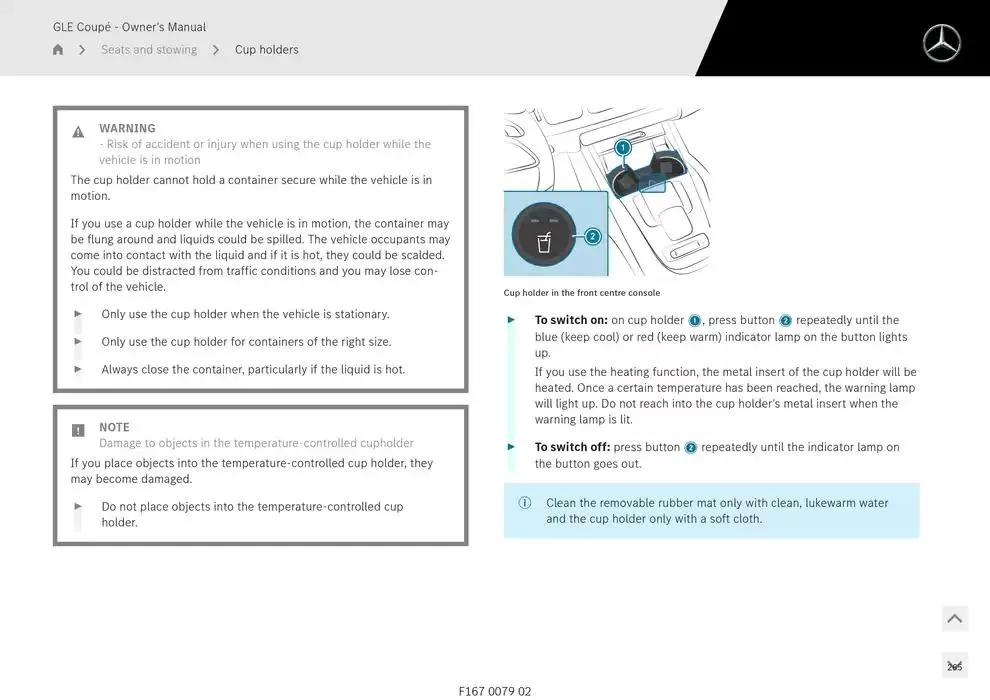Click the document code F167 0079 02

[x=495, y=691]
